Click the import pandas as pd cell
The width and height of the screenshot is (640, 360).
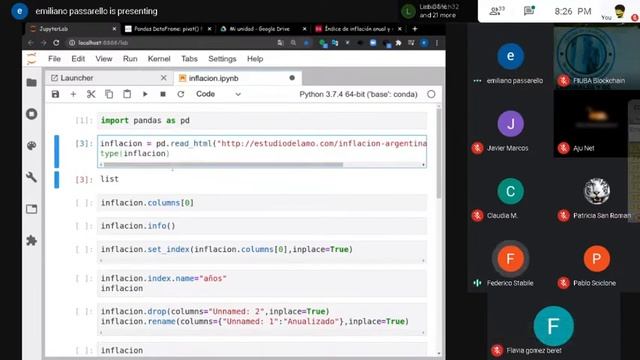pos(262,120)
